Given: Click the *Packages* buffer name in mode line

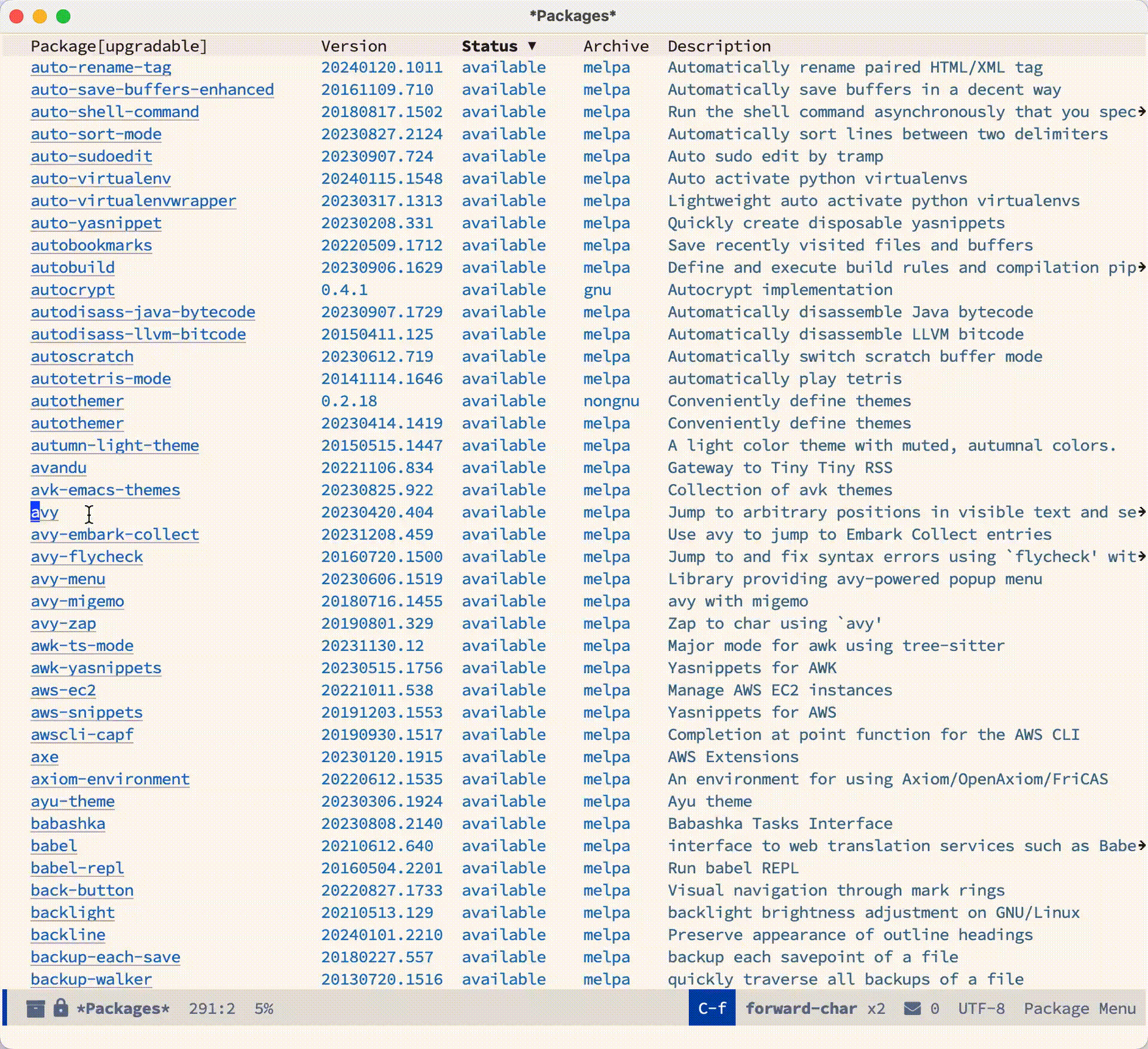Looking at the screenshot, I should [x=123, y=1009].
